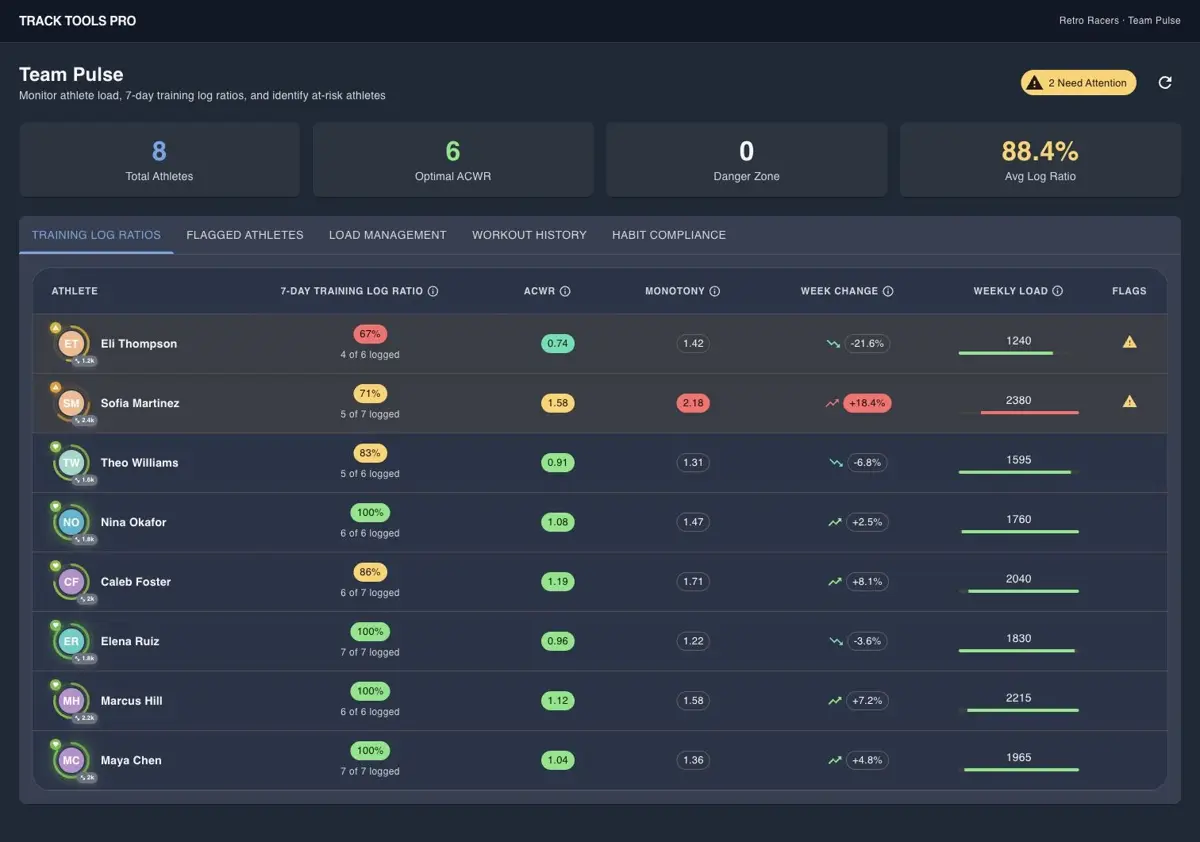Screen dimensions: 1200x842
Task: Click upward trend icon in Caleb Foster row
Action: [x=835, y=581]
